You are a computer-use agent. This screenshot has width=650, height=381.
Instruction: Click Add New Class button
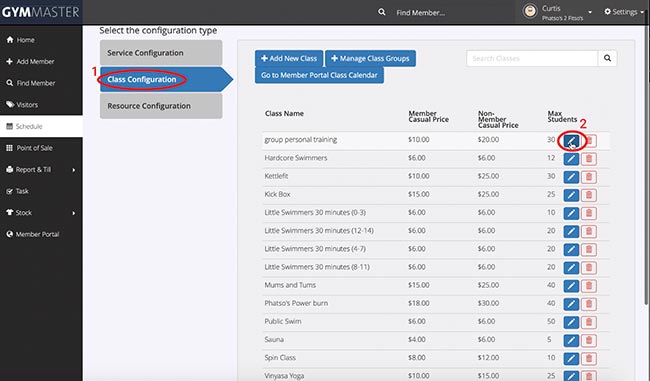point(289,58)
